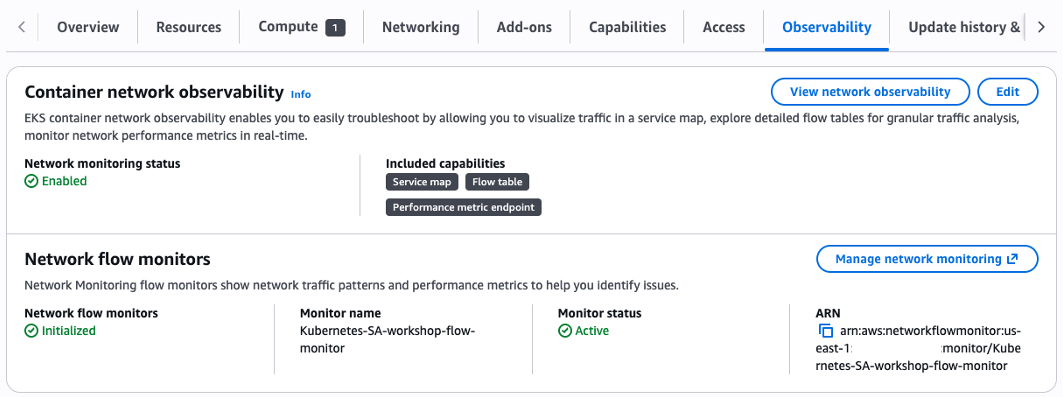
Task: Edit container network observability settings
Action: pos(1007,92)
